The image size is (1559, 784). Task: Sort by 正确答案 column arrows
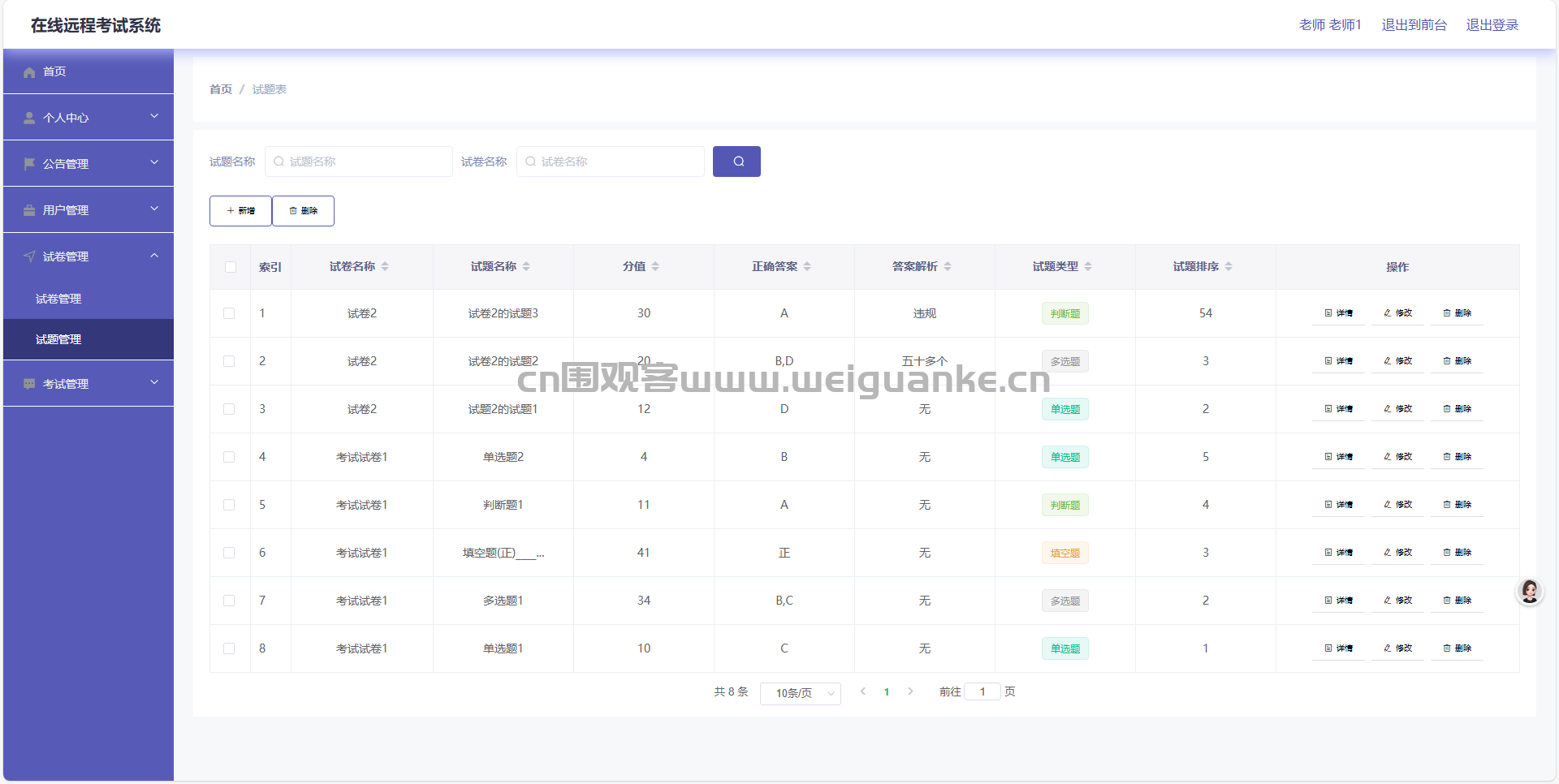[x=807, y=267]
